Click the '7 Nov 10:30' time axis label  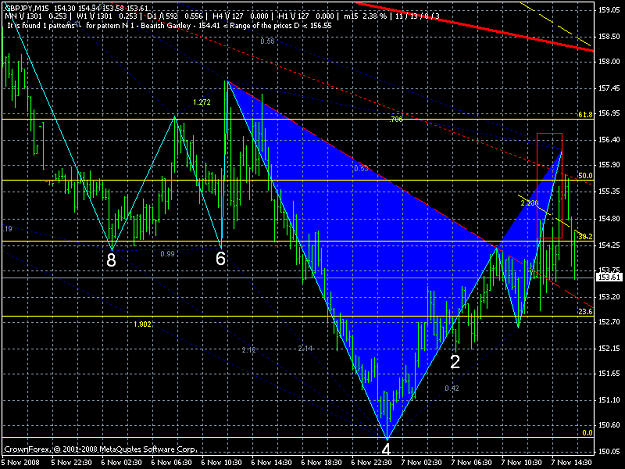click(x=521, y=462)
